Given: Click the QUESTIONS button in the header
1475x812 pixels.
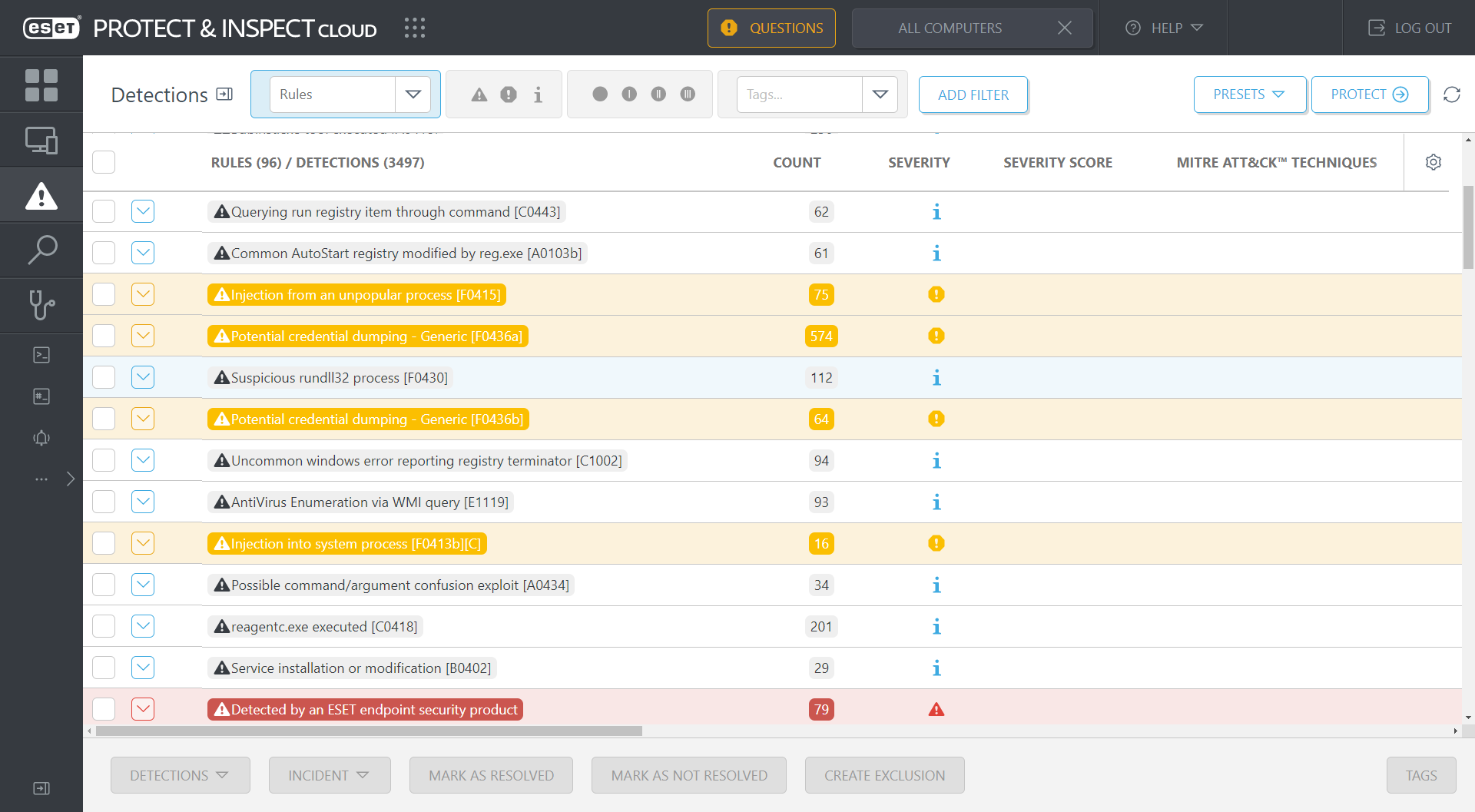Looking at the screenshot, I should (x=771, y=28).
